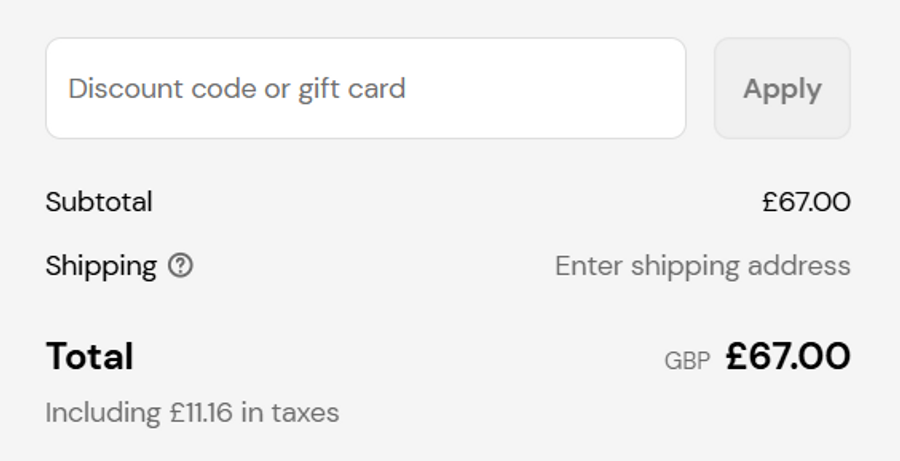The height and width of the screenshot is (461, 900).
Task: Open the Shipping help question mark icon
Action: [x=180, y=266]
